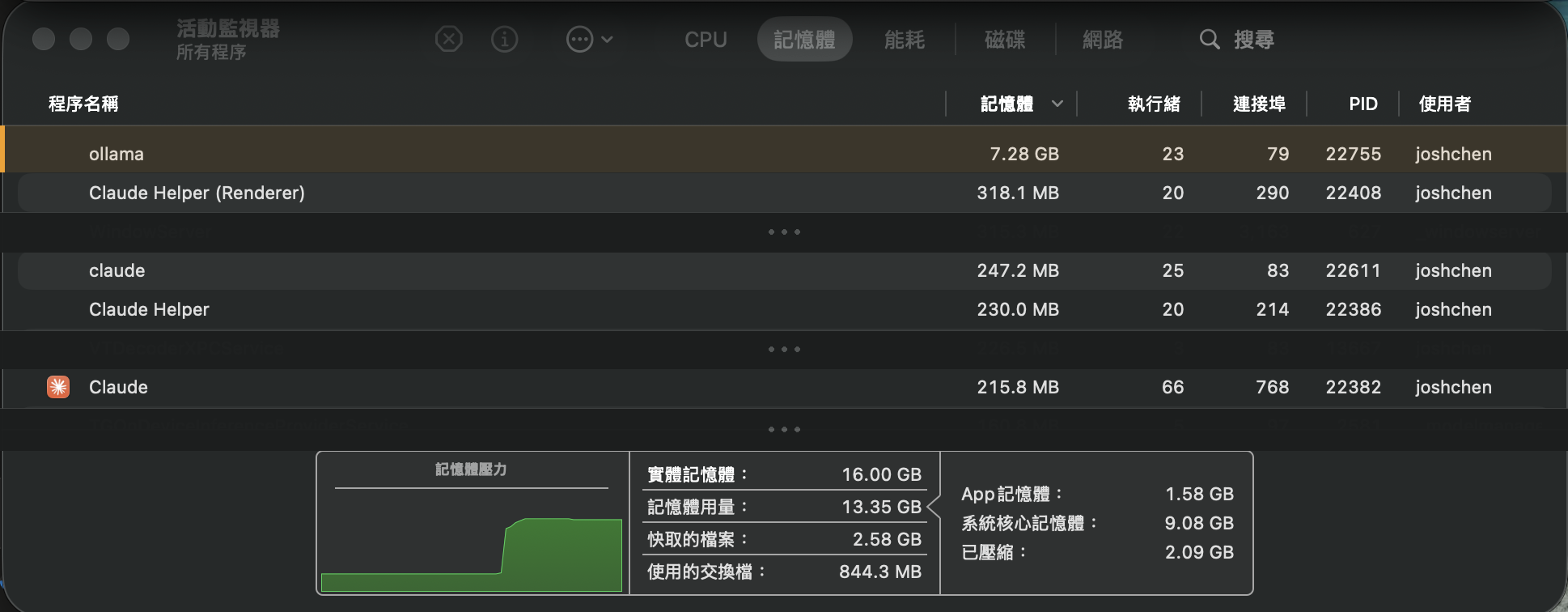Screen dimensions: 1568x612
Task: Sort by 連接埠 column header
Action: [x=1259, y=104]
